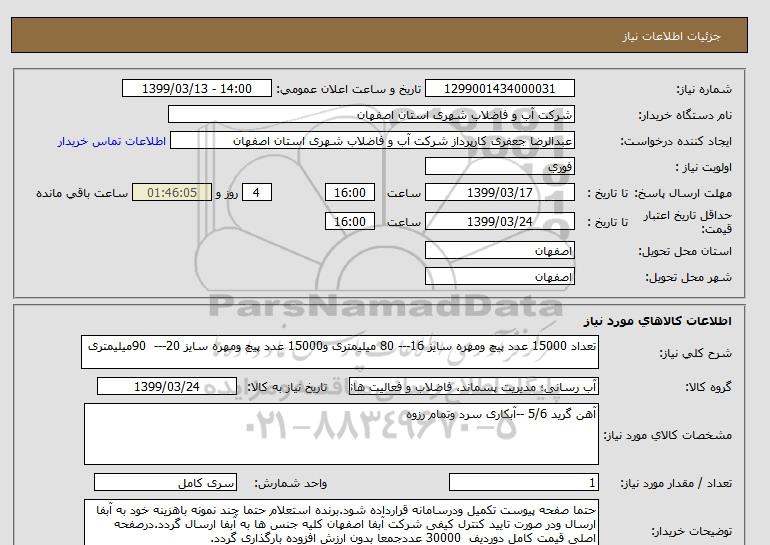Click the response deadline time 16:00 field
Image resolution: width=770 pixels, height=545 pixels.
pyautogui.click(x=350, y=192)
